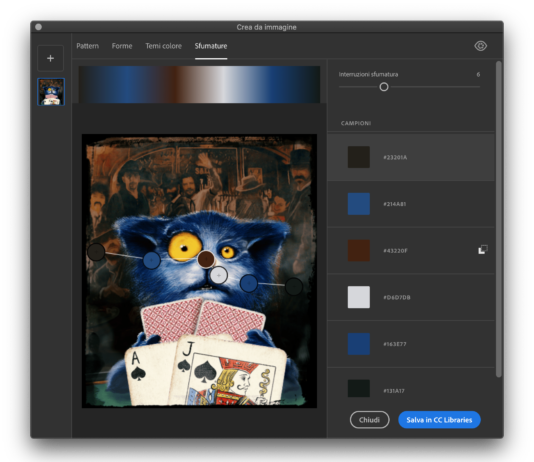Select the Sfumature tab

tap(211, 46)
